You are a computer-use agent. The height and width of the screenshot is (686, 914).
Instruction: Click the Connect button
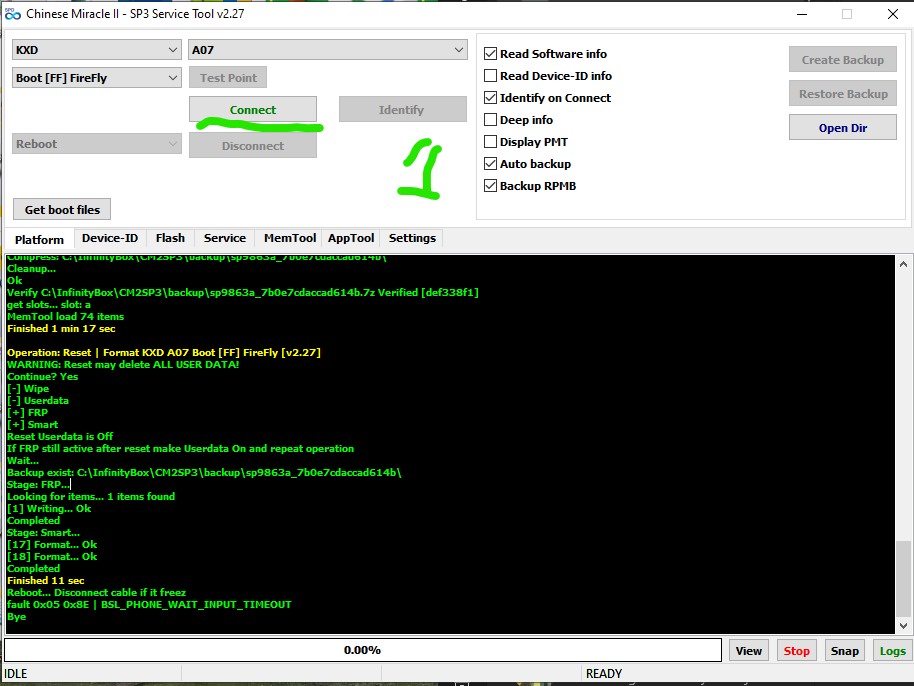[252, 110]
